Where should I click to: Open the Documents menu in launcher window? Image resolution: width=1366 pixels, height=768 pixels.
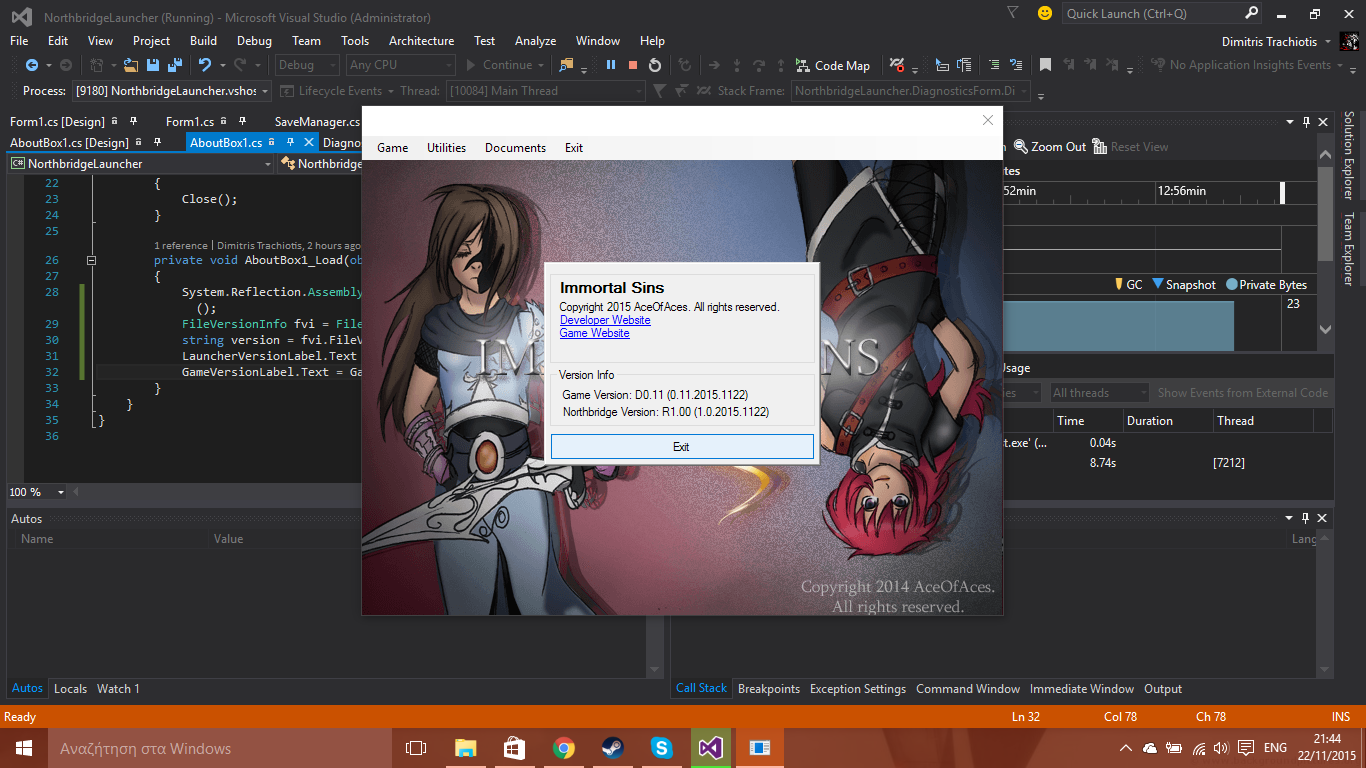(515, 148)
